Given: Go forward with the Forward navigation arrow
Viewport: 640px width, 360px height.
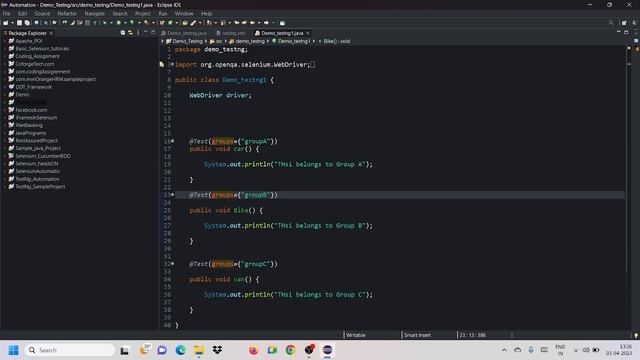Looking at the screenshot, I should click(266, 23).
